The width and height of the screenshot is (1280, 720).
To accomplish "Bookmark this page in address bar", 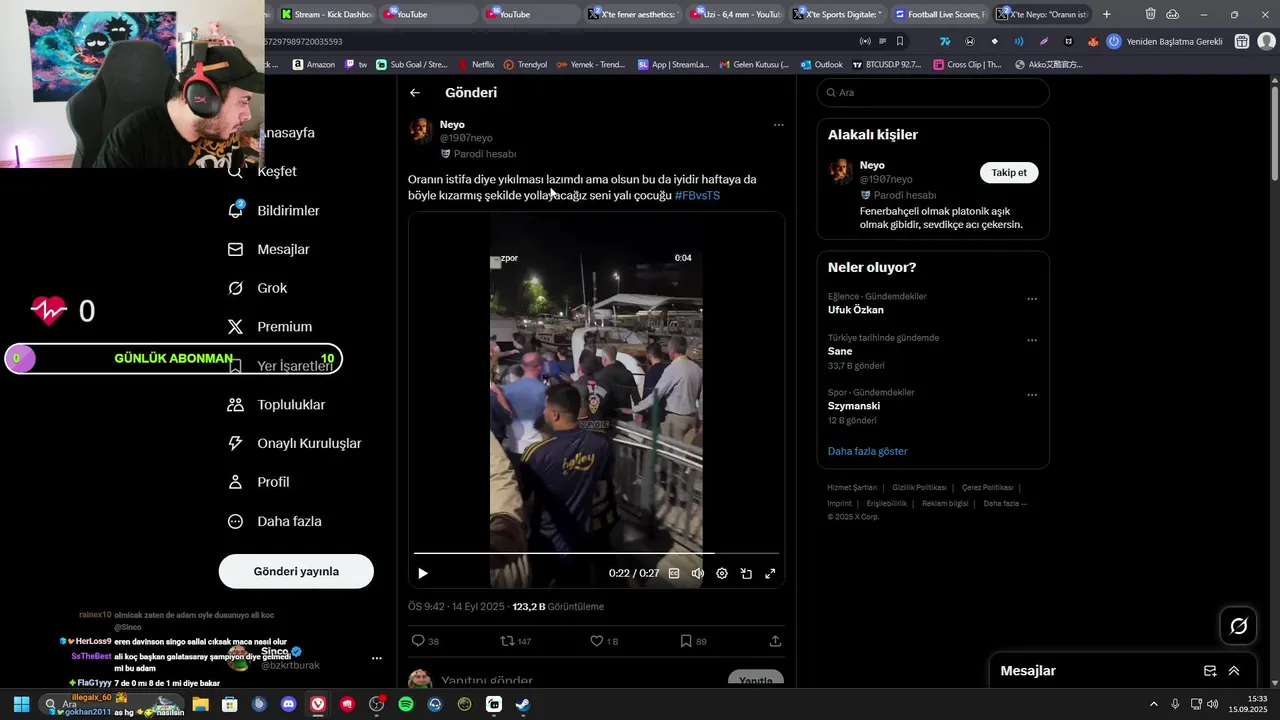I will [900, 41].
